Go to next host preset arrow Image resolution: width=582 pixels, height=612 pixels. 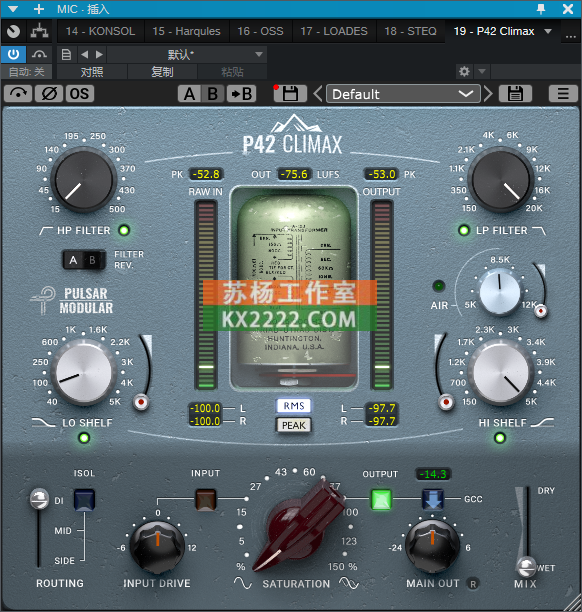click(100, 54)
